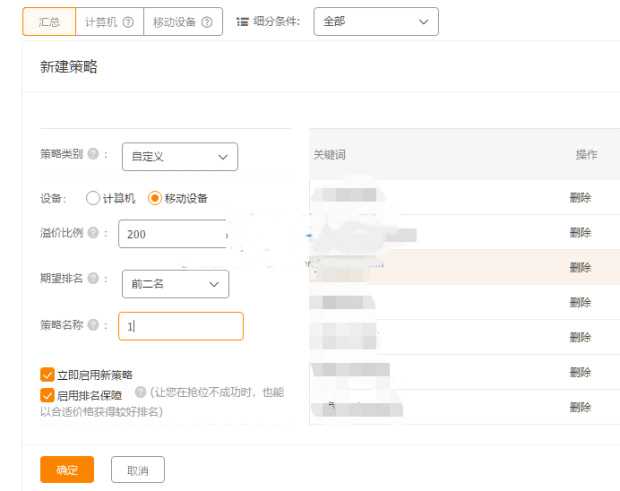This screenshot has width=620, height=491.
Task: Open the 期望排名 前二名 dropdown
Action: [x=174, y=284]
